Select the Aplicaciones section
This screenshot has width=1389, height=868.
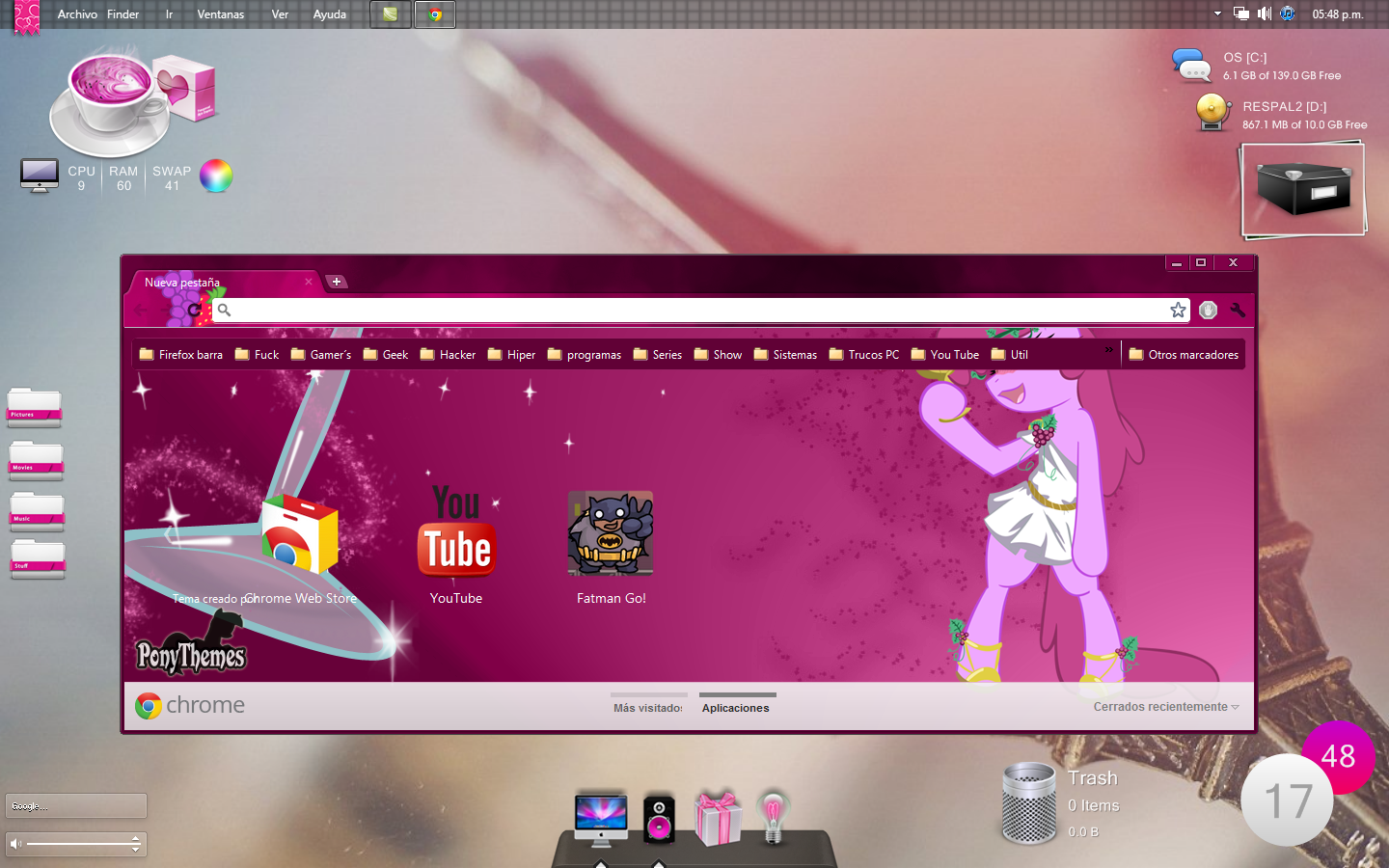coord(736,707)
